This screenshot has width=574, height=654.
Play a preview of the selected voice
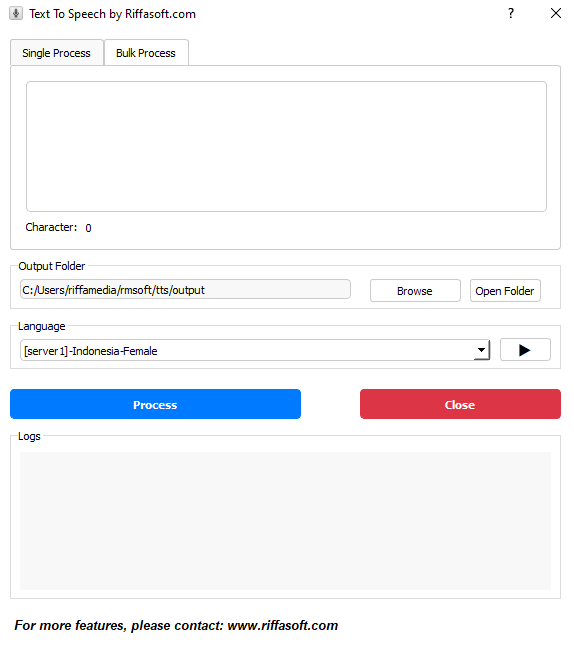click(x=525, y=350)
